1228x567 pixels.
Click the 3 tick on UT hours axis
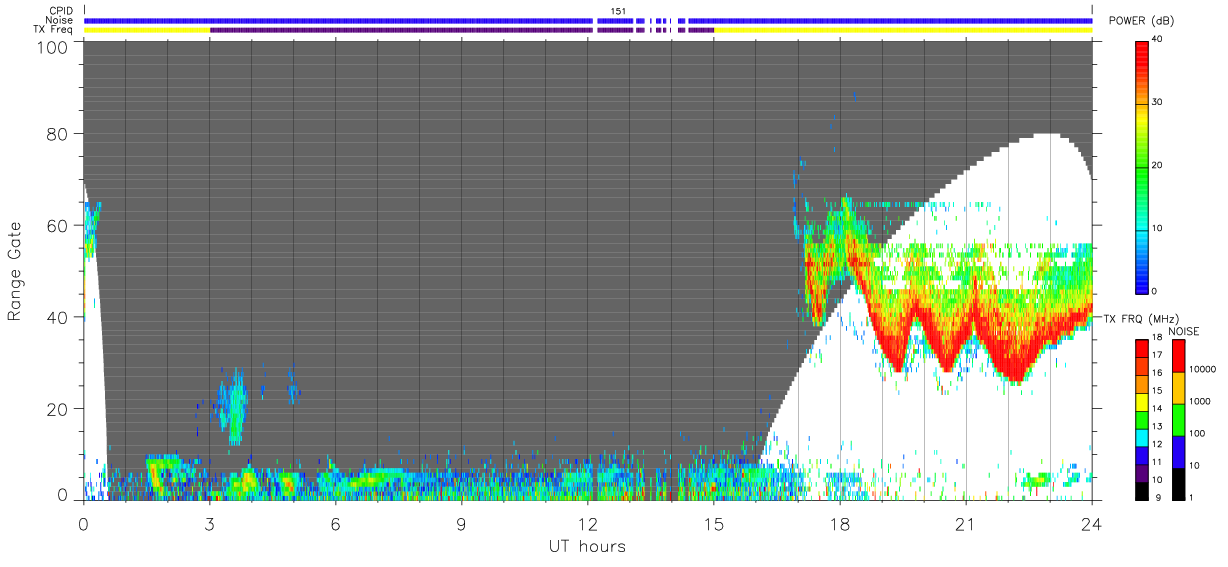click(x=209, y=523)
